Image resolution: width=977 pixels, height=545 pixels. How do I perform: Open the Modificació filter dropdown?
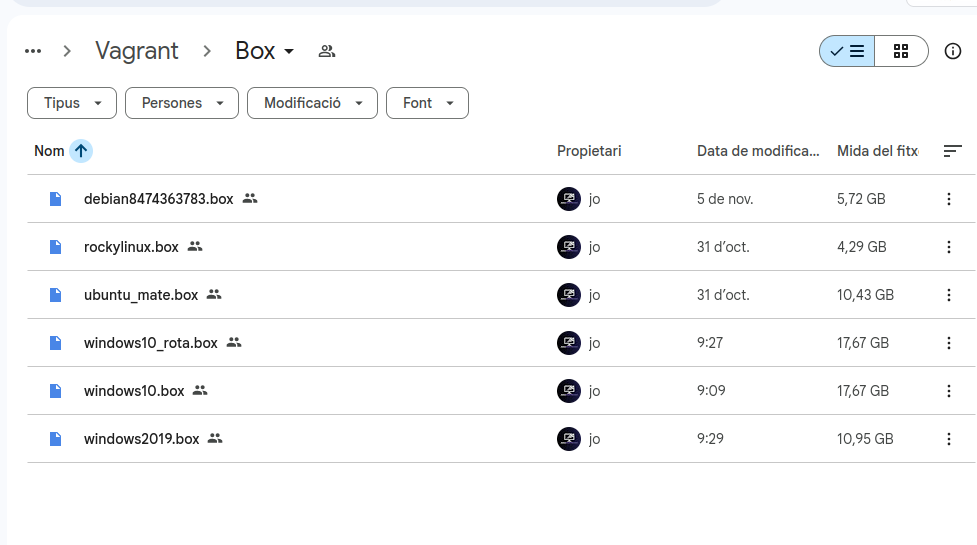click(x=312, y=103)
